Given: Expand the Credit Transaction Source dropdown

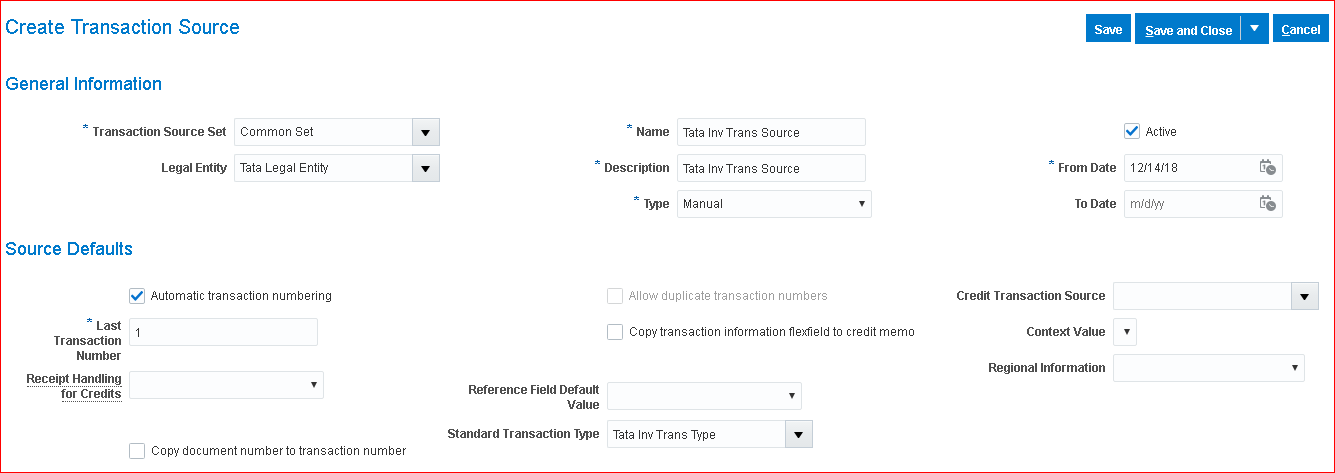Looking at the screenshot, I should 1304,296.
